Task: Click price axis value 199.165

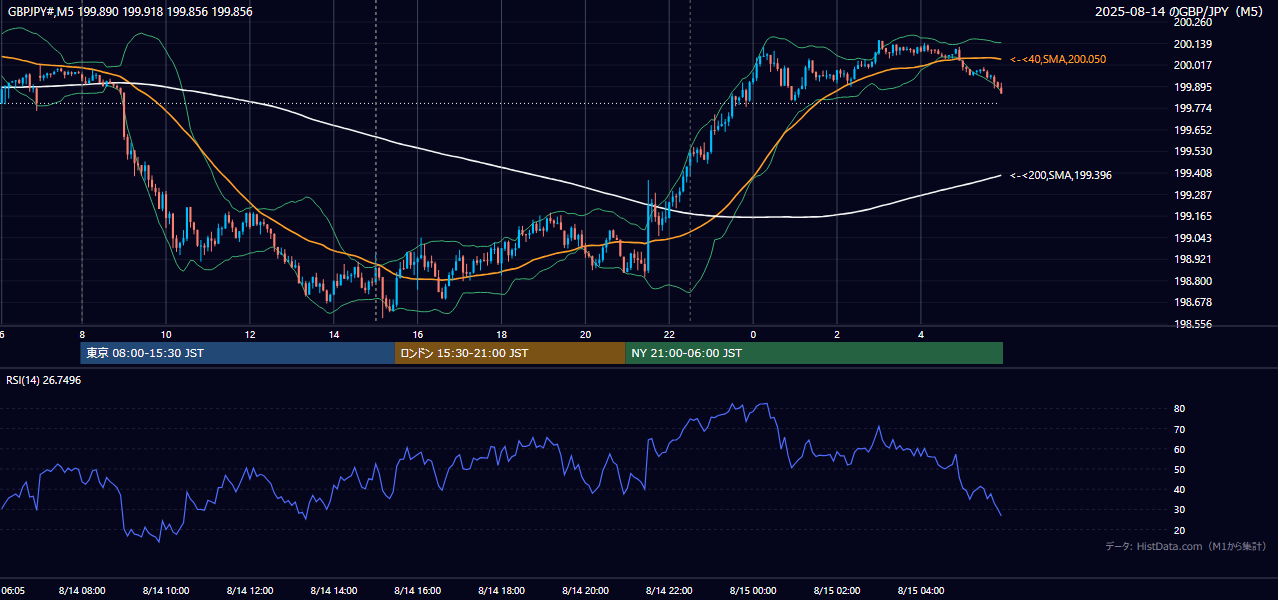Action: pos(1193,216)
